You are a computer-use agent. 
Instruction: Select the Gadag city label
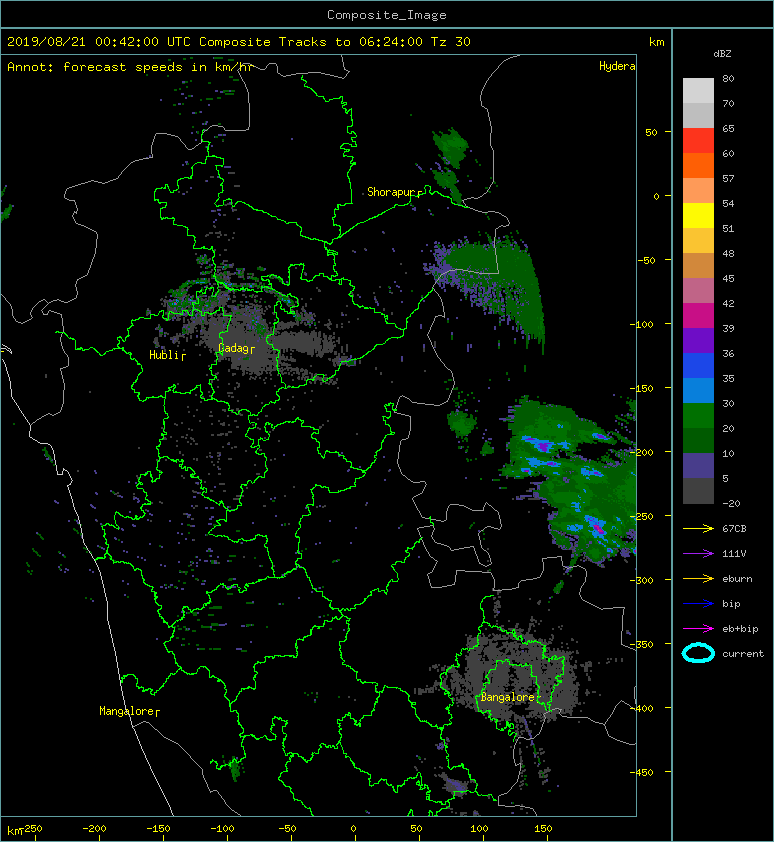[233, 349]
